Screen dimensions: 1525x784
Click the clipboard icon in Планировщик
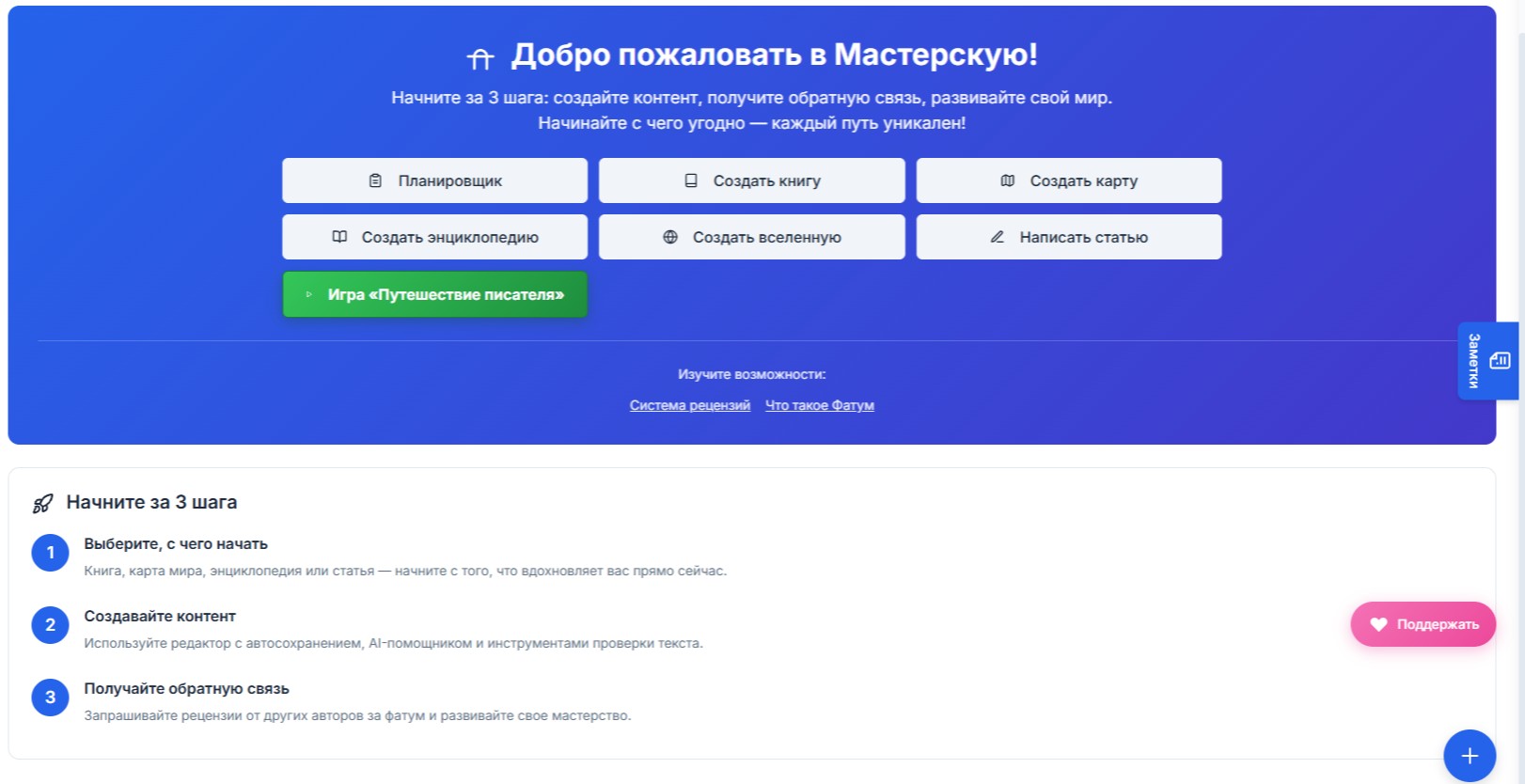coord(375,180)
